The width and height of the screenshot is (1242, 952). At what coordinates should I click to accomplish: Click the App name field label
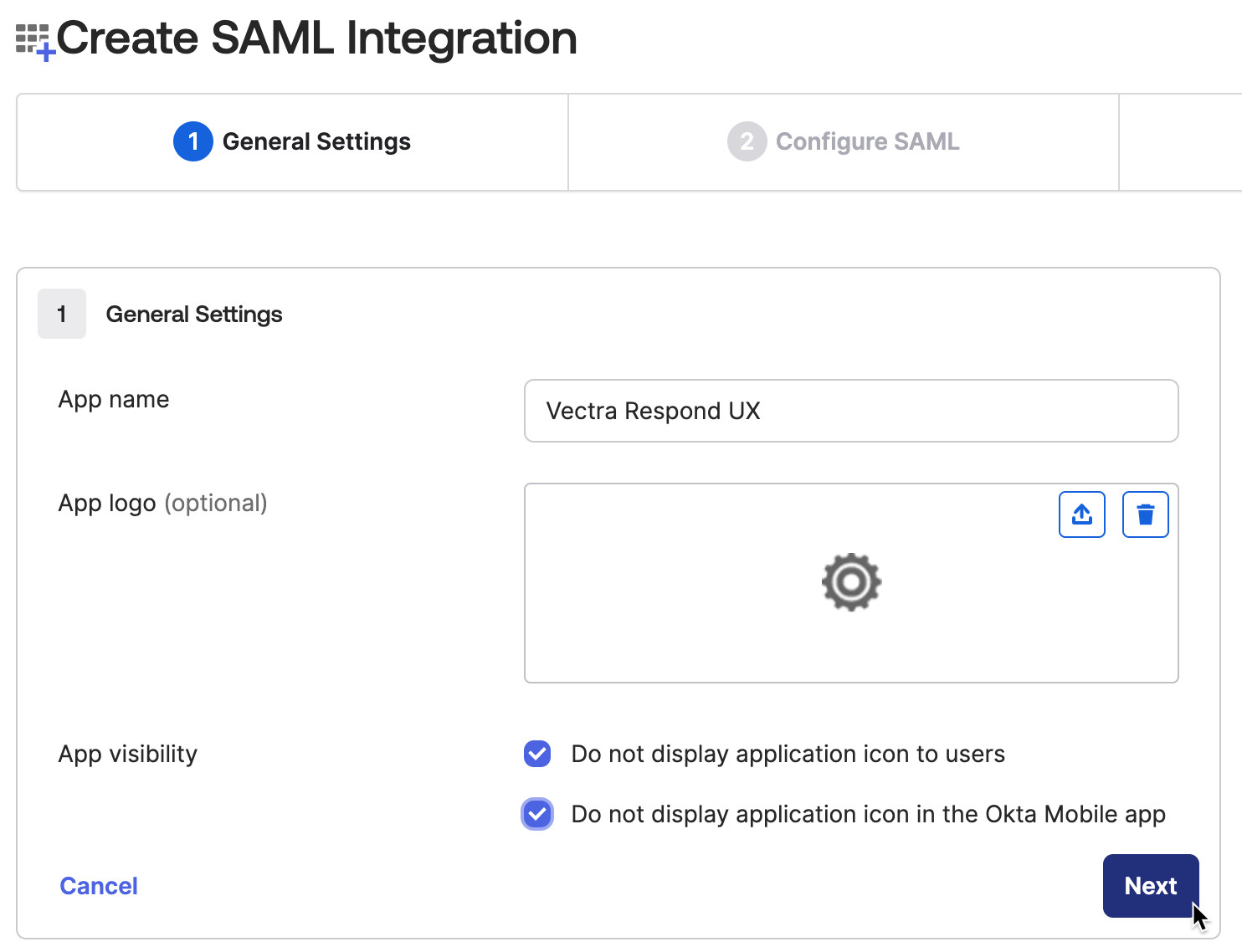[x=114, y=400]
